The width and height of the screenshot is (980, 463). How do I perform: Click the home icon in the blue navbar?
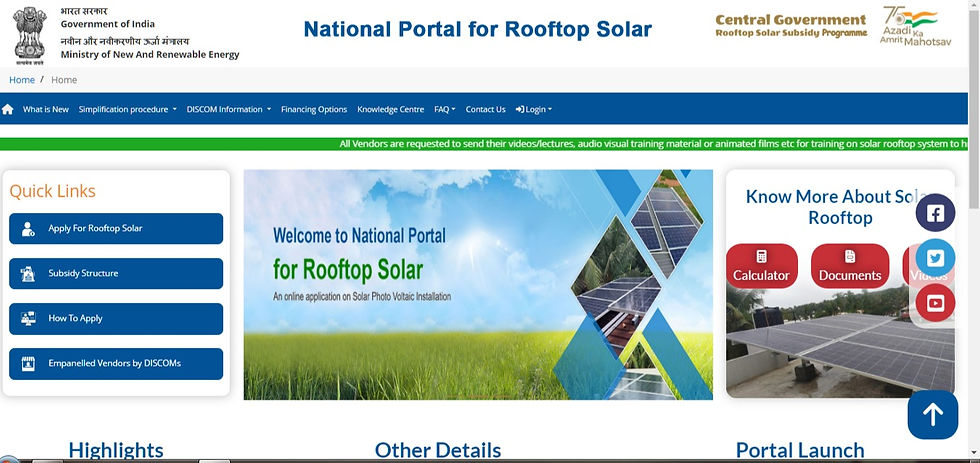8,109
